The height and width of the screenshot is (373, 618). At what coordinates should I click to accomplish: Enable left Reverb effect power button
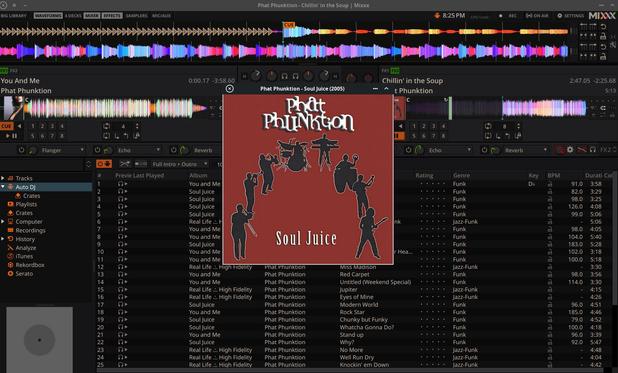[173, 150]
